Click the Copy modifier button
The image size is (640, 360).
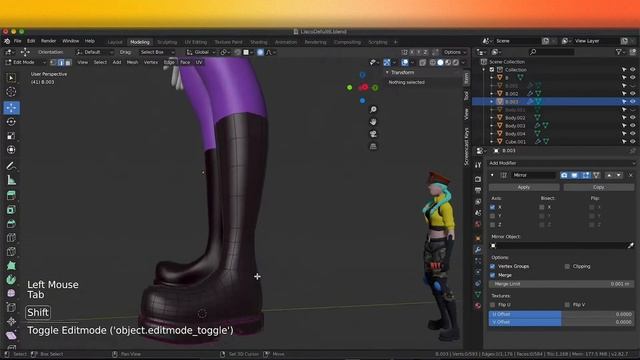point(599,187)
